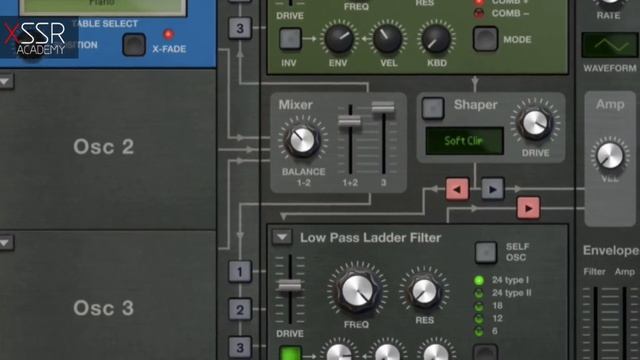
Task: Click the Shaper DRIVE knob
Action: coord(535,122)
